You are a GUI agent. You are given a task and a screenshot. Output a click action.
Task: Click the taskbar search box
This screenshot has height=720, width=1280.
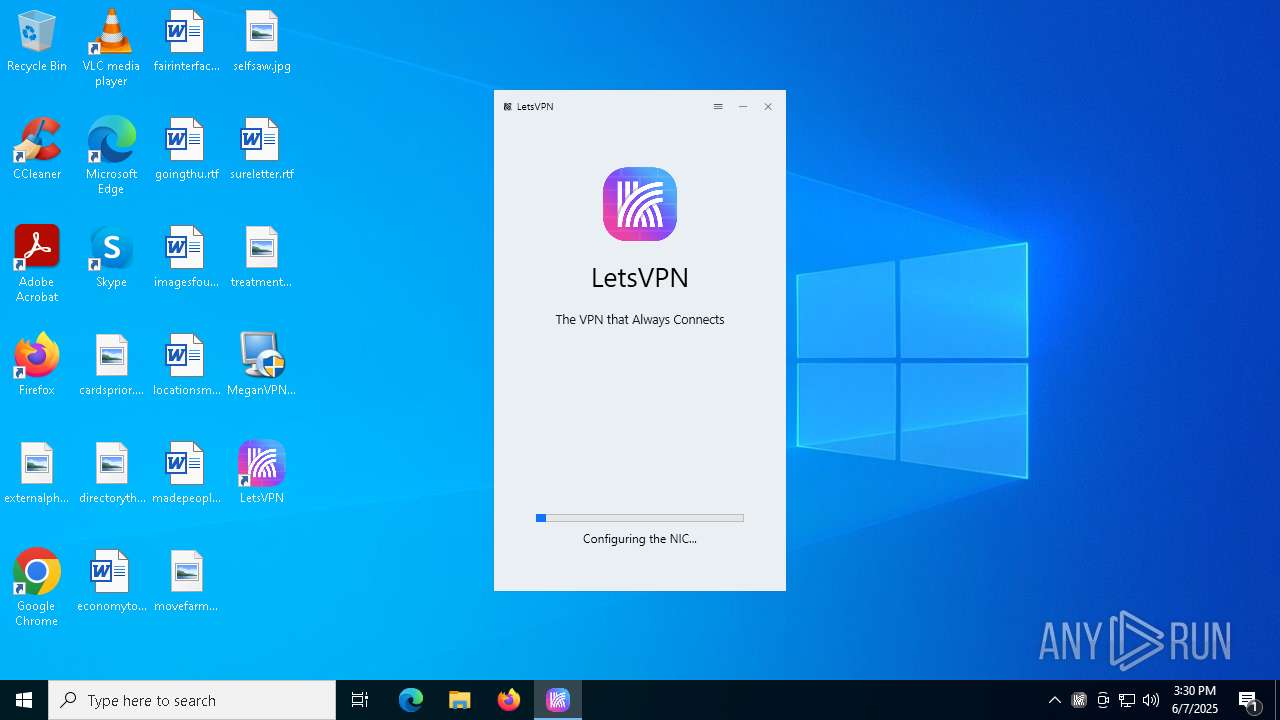[192, 700]
